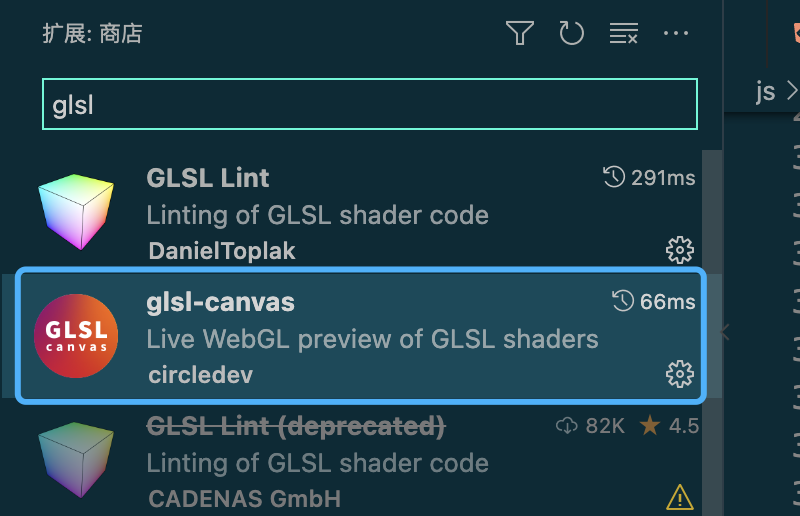Open glsl-canvas manage gear
This screenshot has height=516, width=800.
(680, 374)
